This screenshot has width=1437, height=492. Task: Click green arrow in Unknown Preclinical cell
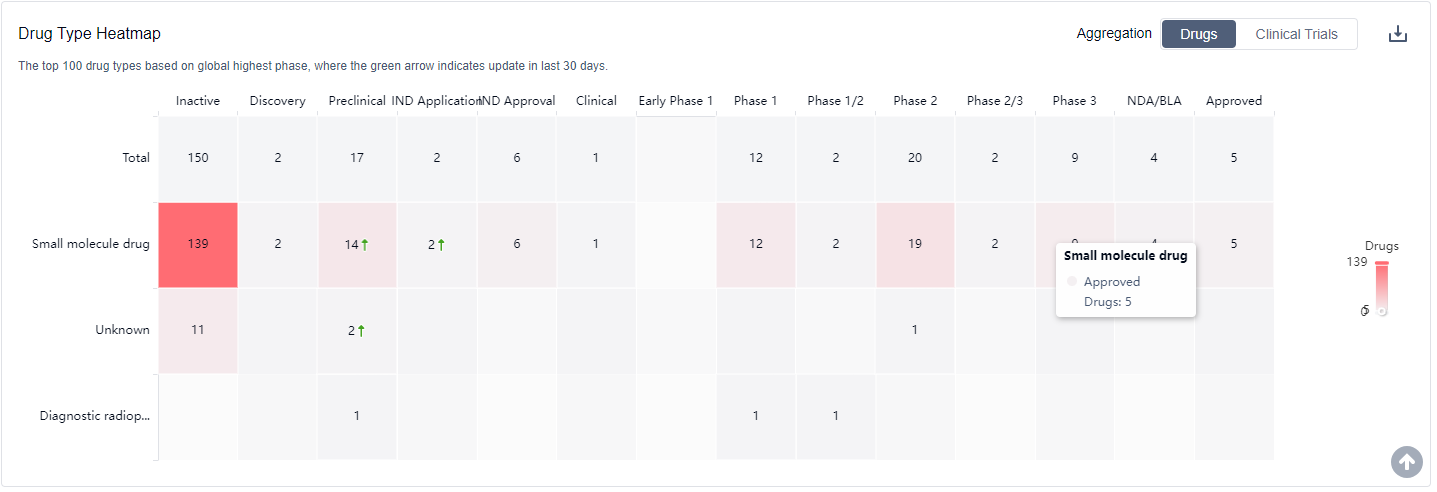coord(361,330)
